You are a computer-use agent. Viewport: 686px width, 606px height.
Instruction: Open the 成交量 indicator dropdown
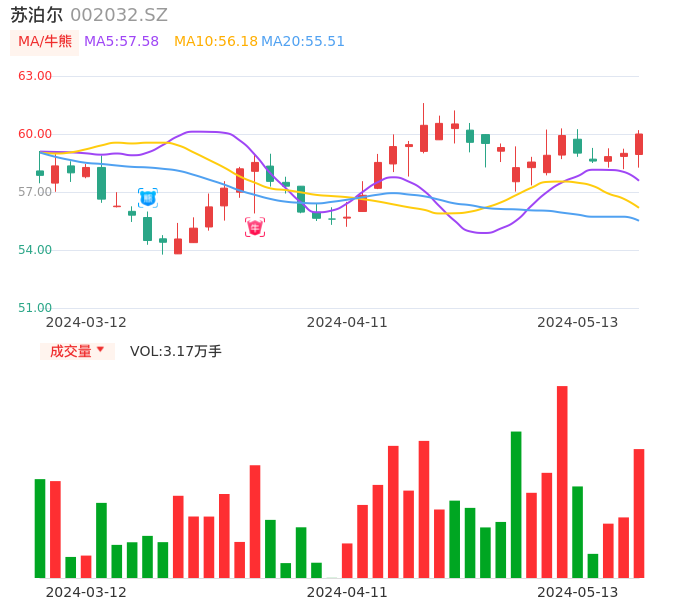pyautogui.click(x=77, y=351)
